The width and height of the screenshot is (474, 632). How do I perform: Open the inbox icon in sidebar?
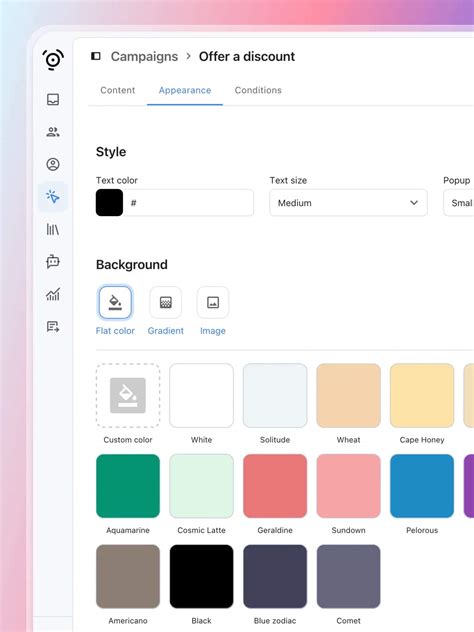[x=53, y=99]
